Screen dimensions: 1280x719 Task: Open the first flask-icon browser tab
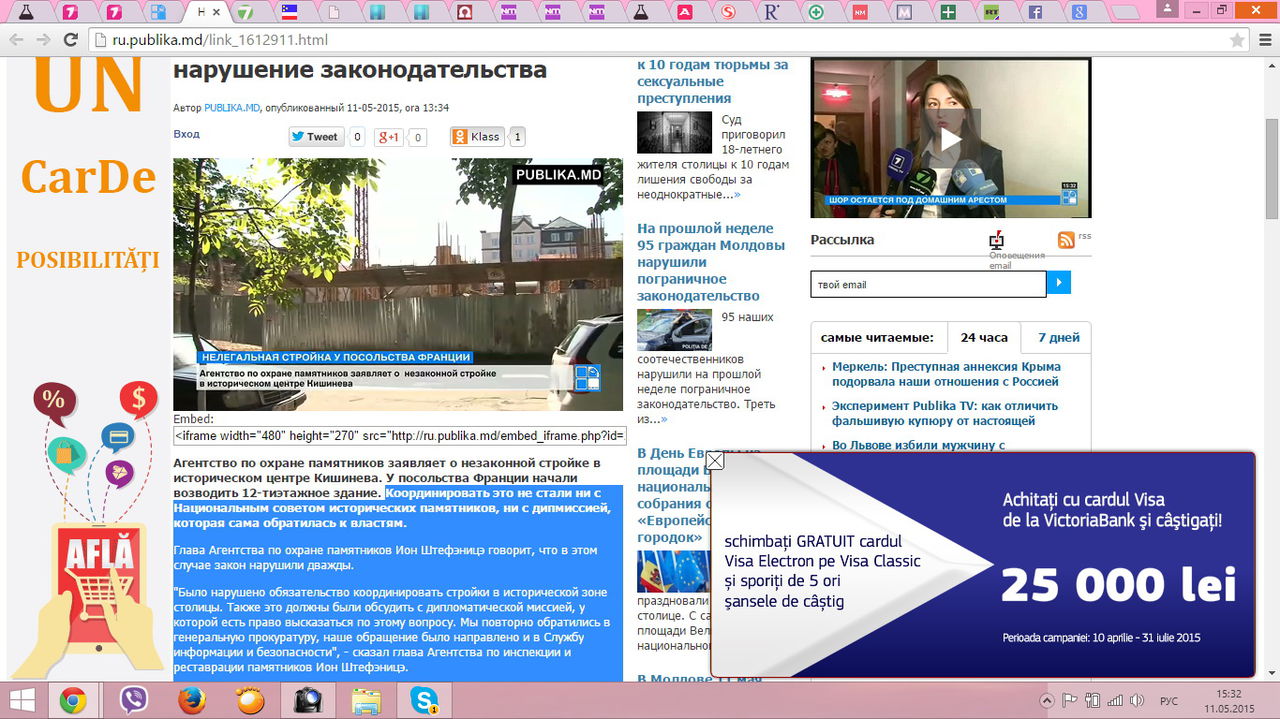click(26, 13)
